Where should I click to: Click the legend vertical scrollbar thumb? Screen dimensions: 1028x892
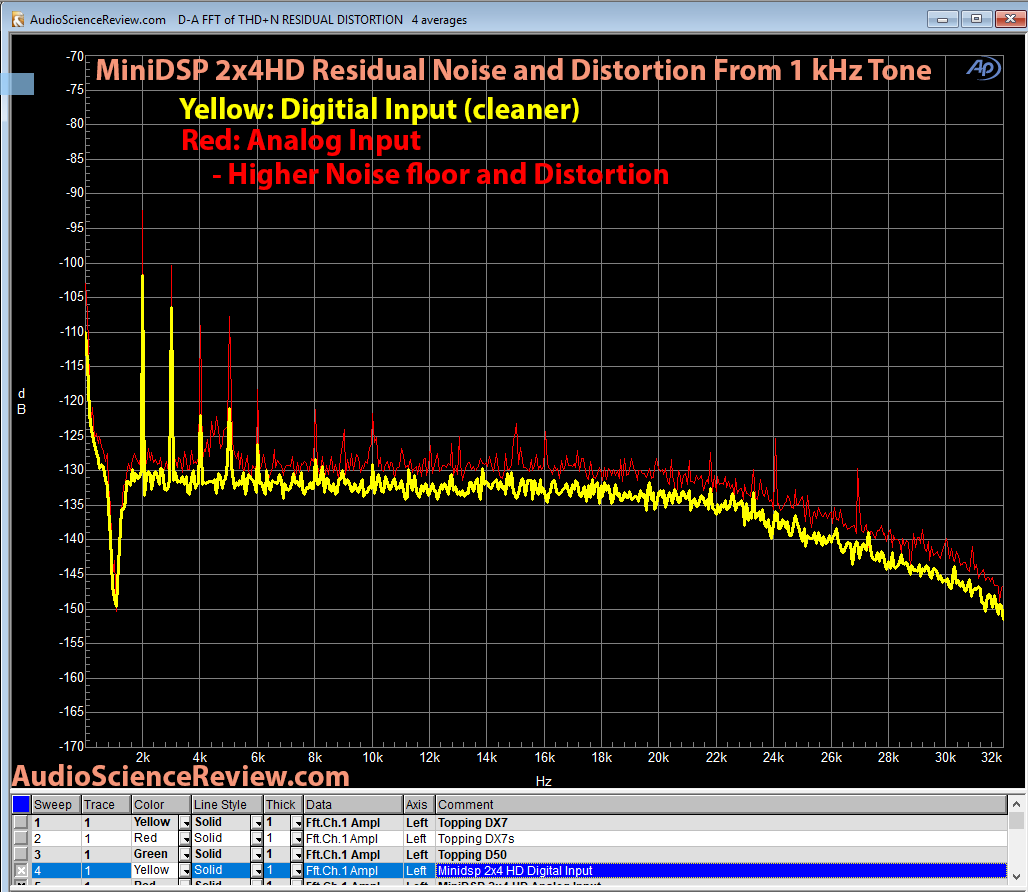point(1016,820)
